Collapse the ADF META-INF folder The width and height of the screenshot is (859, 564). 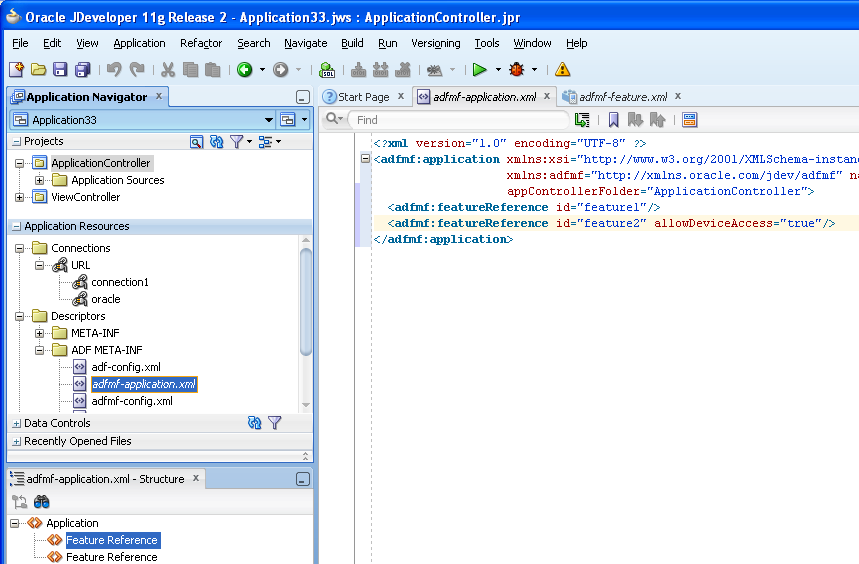tap(39, 350)
